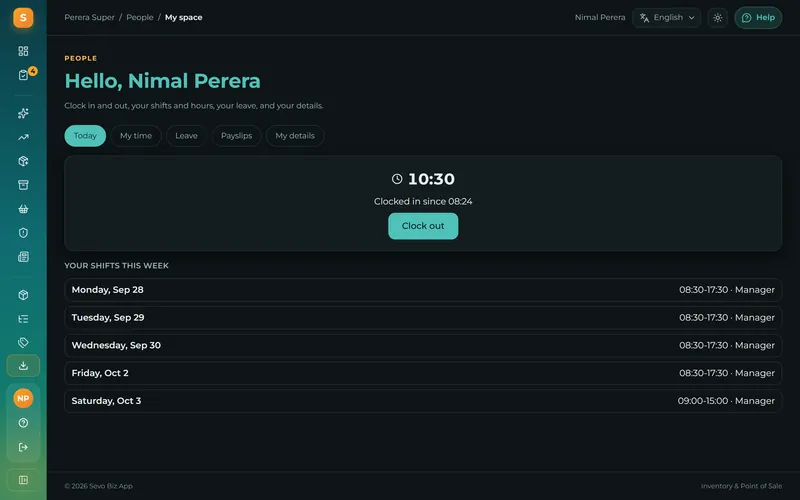Open the shopping basket icon
The width and height of the screenshot is (800, 500).
pyautogui.click(x=23, y=209)
